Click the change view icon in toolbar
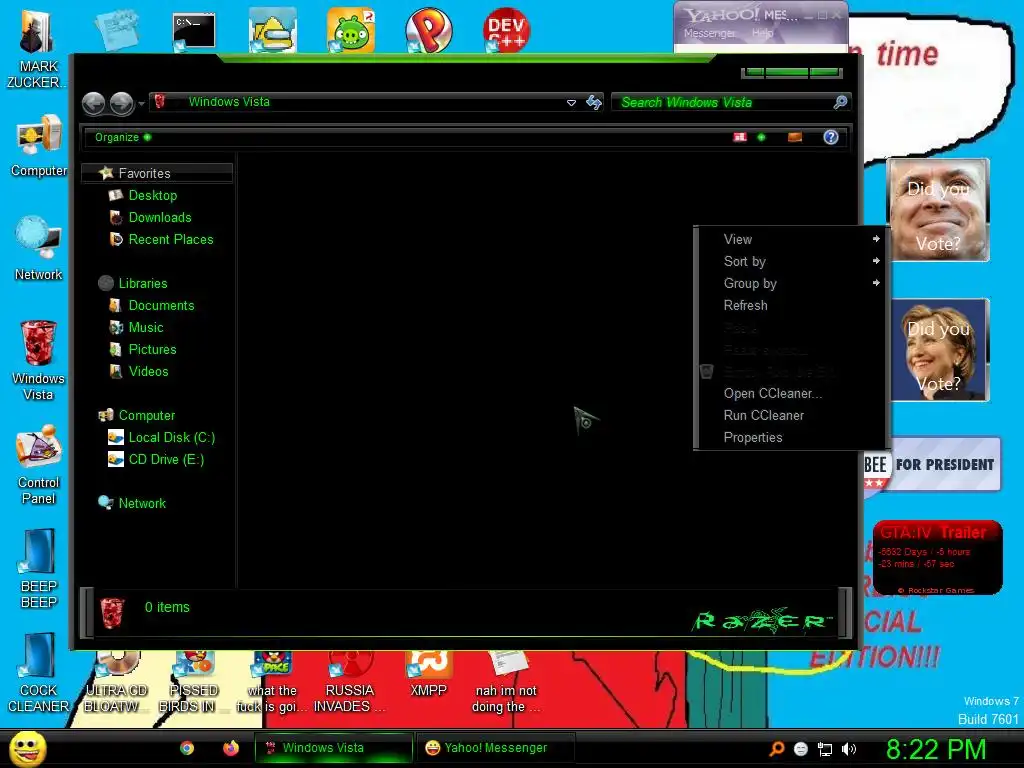The height and width of the screenshot is (768, 1024). [x=739, y=137]
